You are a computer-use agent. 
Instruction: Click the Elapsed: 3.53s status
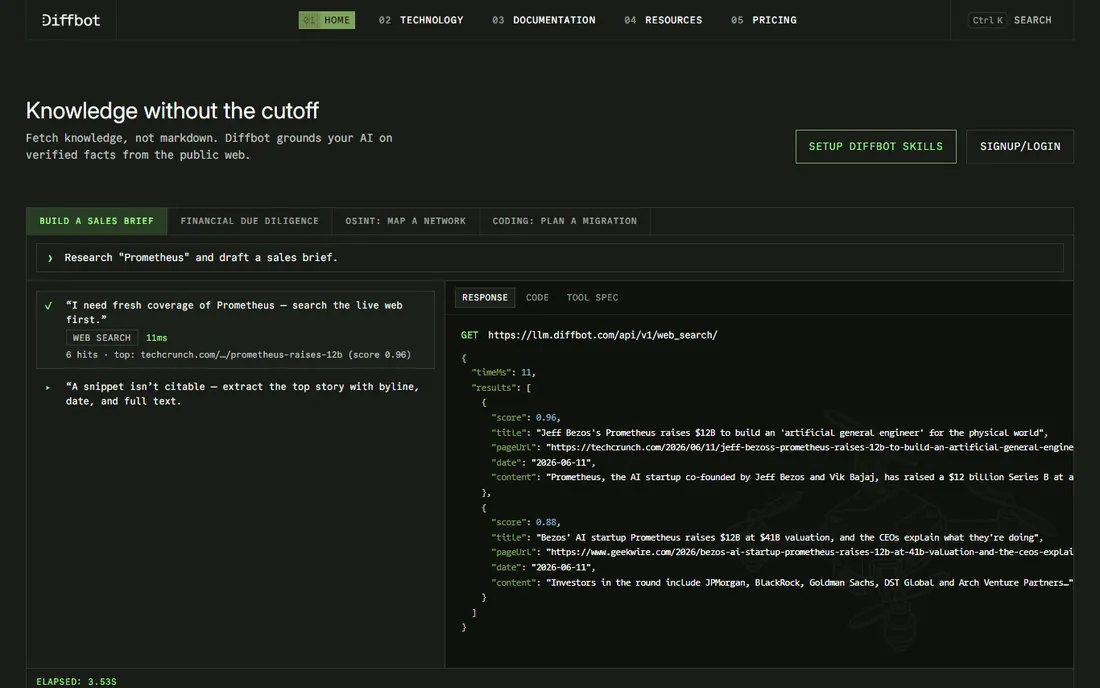tap(76, 682)
